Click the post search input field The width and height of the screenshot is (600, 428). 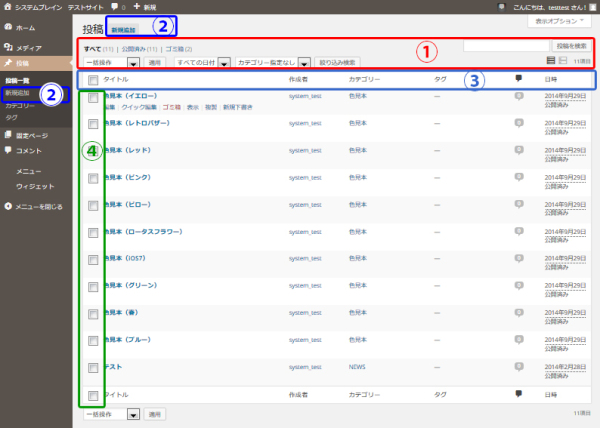pyautogui.click(x=507, y=46)
